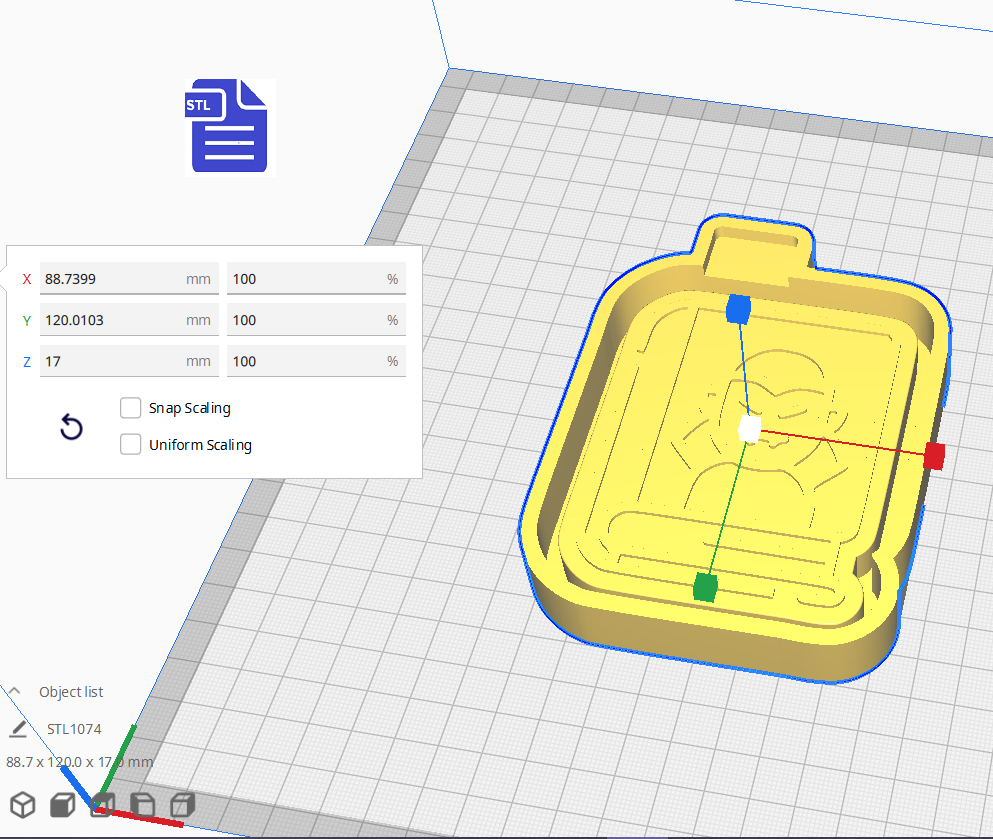Select the right side view cube icon

tap(182, 805)
